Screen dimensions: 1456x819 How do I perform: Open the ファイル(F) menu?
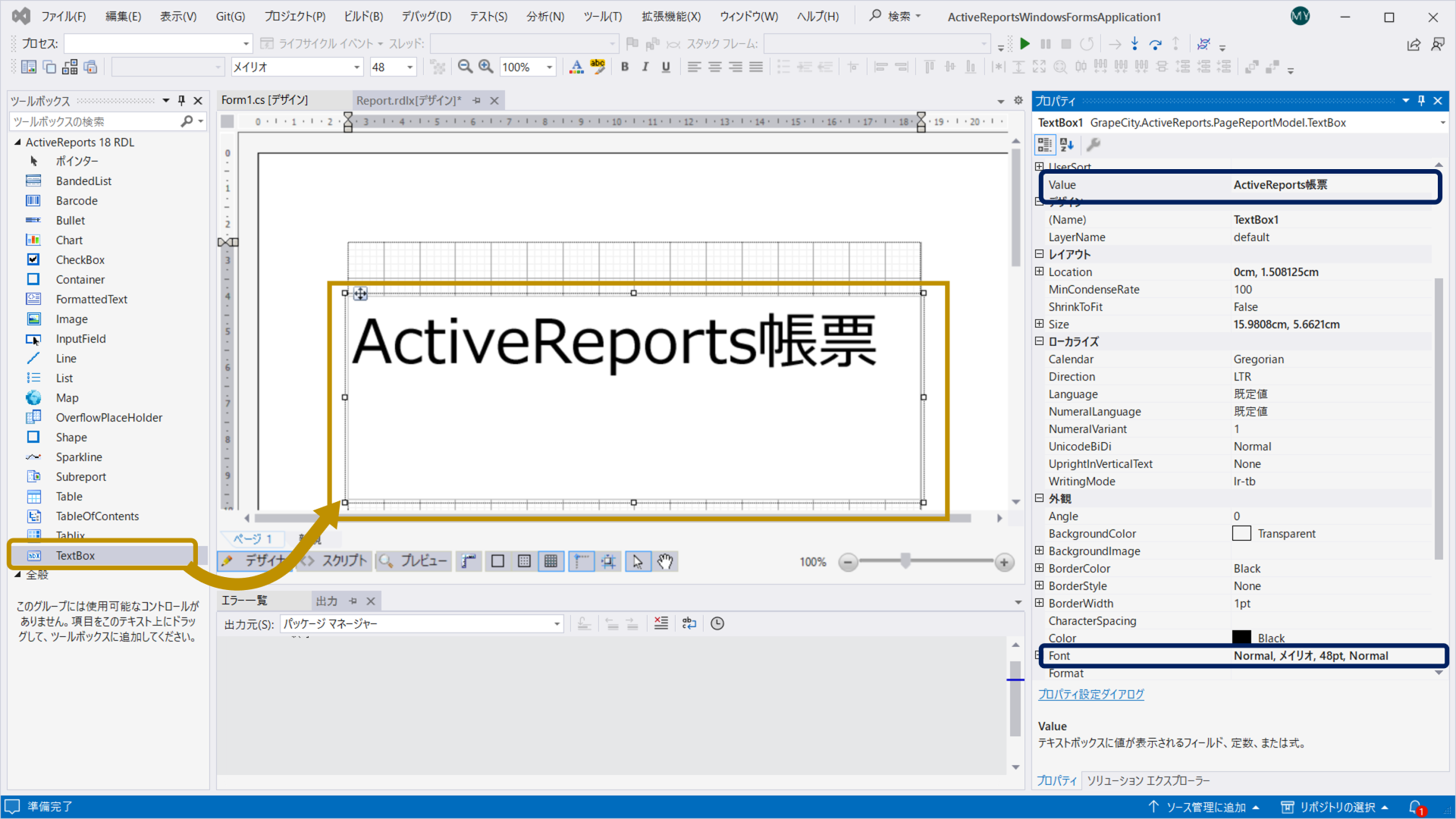(64, 17)
